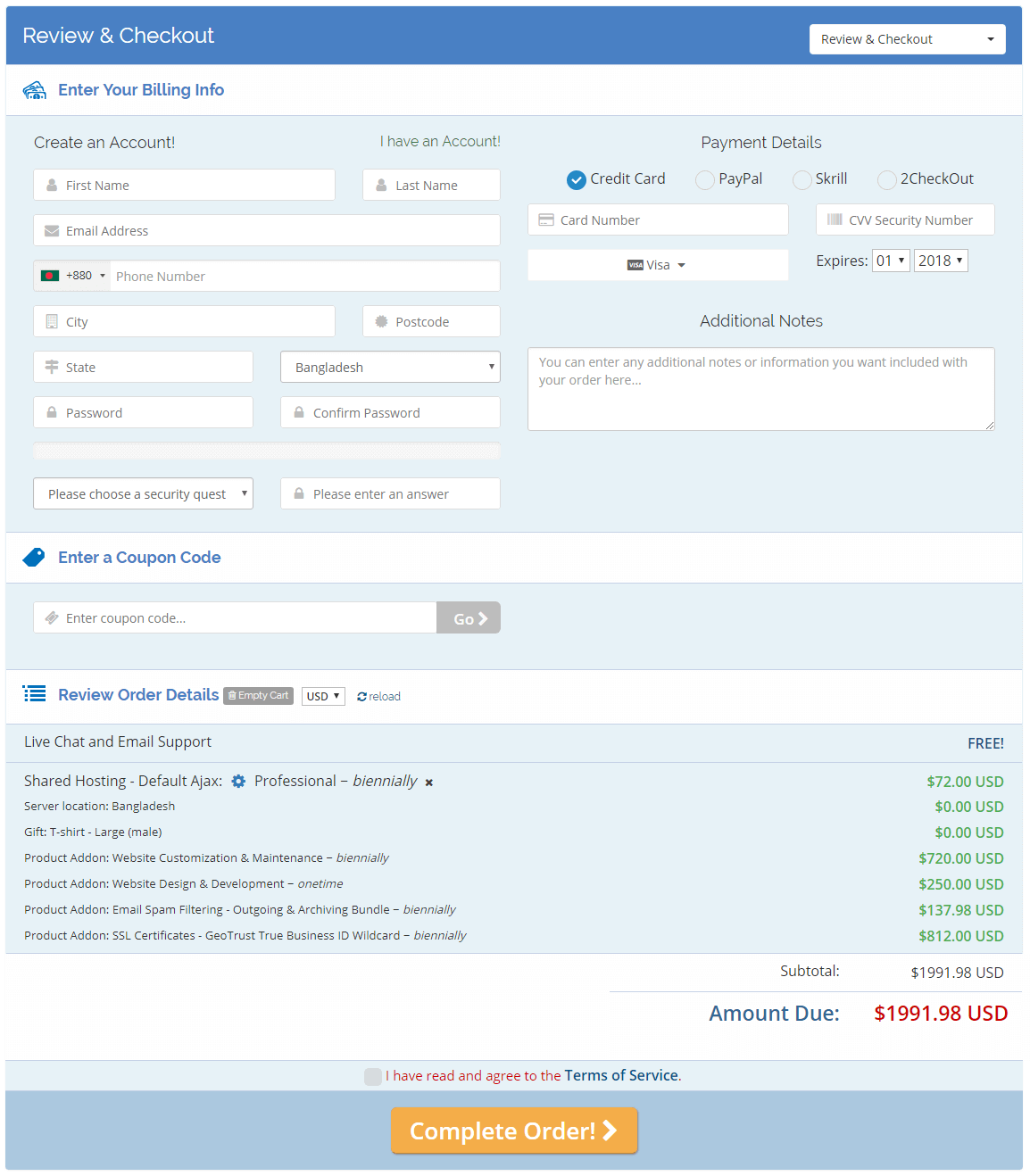Image resolution: width=1030 pixels, height=1176 pixels.
Task: Select PayPal as payment method
Action: pyautogui.click(x=704, y=179)
